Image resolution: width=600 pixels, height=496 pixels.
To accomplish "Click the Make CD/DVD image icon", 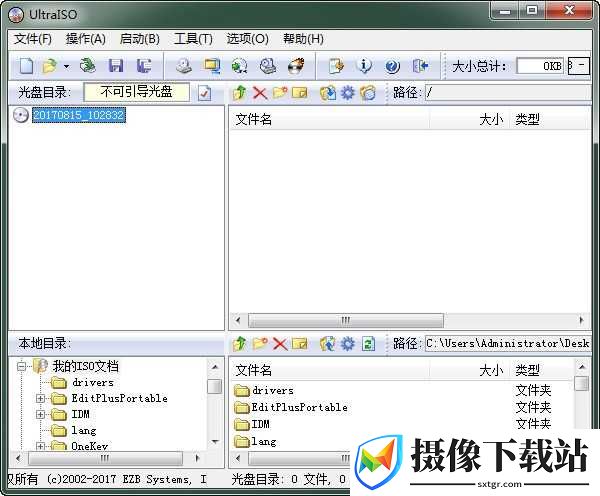I will point(184,66).
